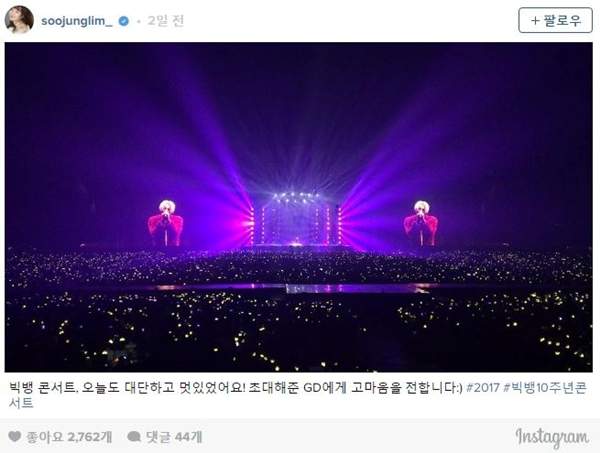This screenshot has width=600, height=453.
Task: Click the left stage screen performer
Action: coord(166,223)
